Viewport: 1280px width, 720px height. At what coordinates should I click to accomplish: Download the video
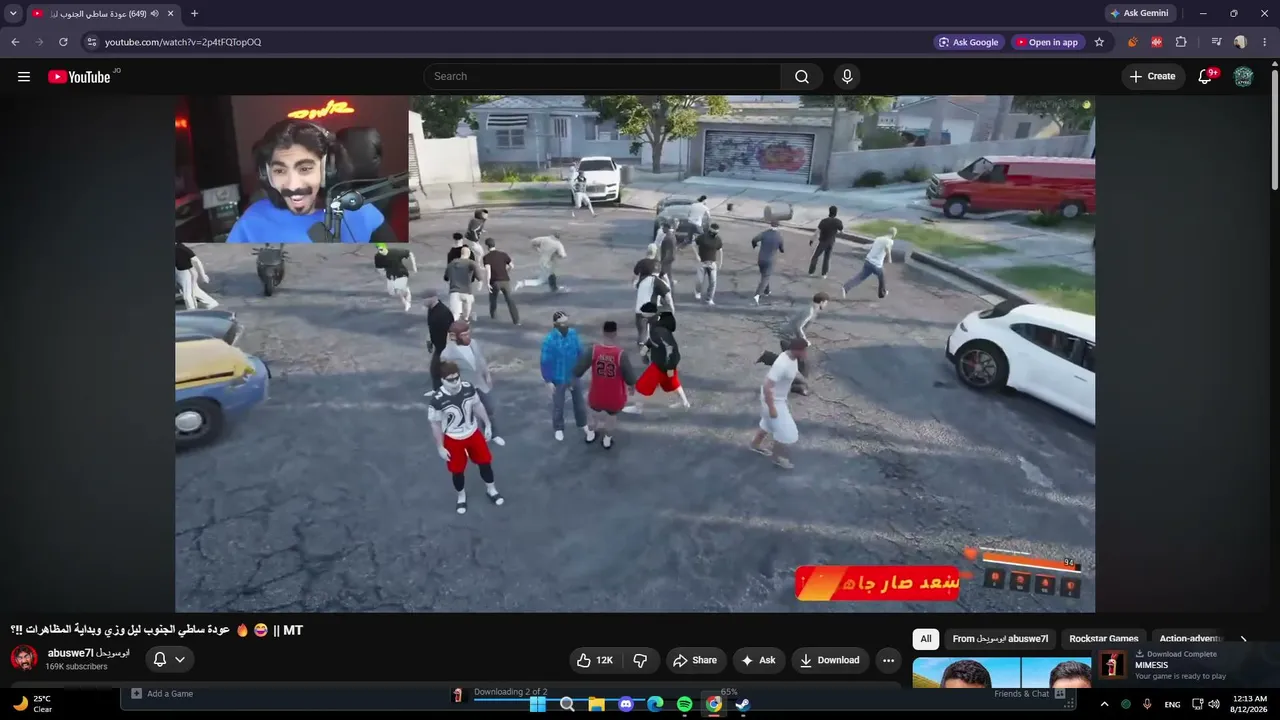click(830, 660)
